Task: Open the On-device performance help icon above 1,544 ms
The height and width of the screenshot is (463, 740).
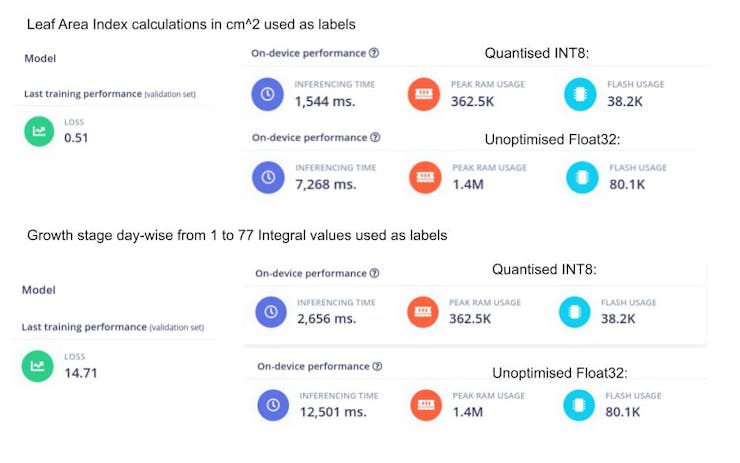Action: click(x=374, y=53)
